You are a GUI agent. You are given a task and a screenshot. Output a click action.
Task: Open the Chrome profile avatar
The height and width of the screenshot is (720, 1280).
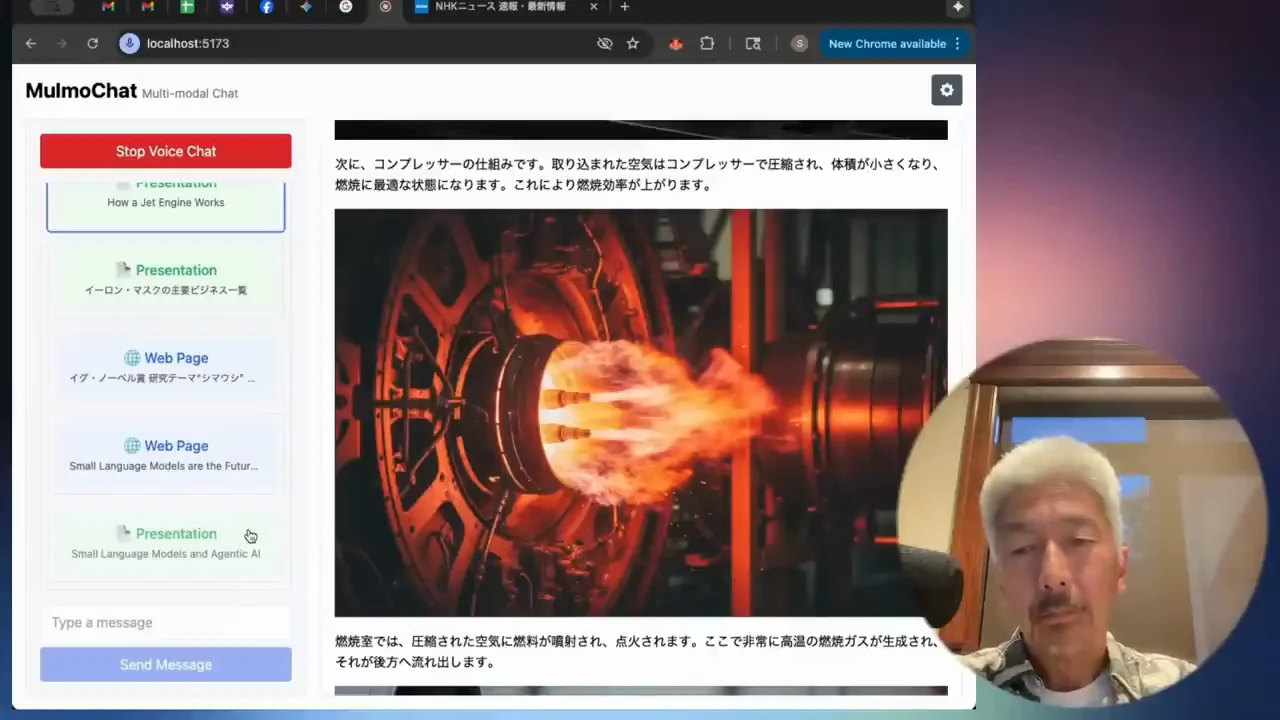coord(799,43)
